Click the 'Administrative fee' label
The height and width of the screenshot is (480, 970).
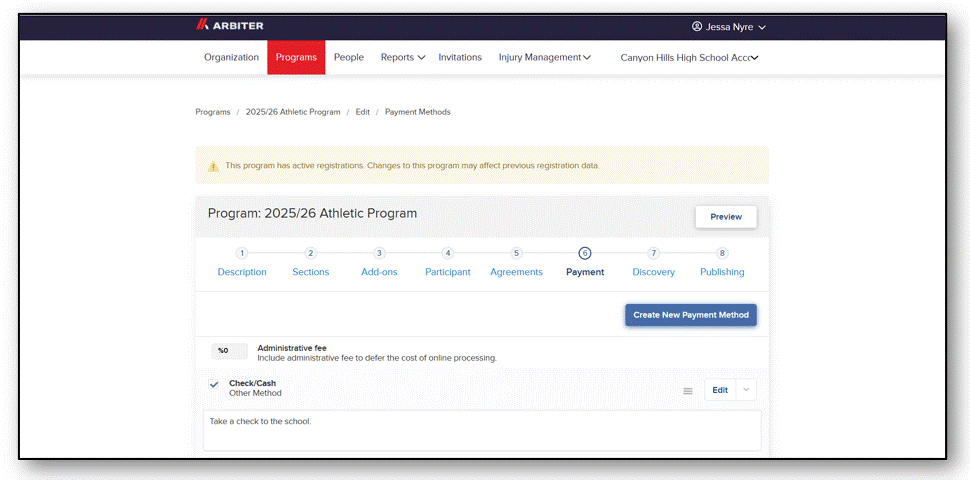pos(292,348)
